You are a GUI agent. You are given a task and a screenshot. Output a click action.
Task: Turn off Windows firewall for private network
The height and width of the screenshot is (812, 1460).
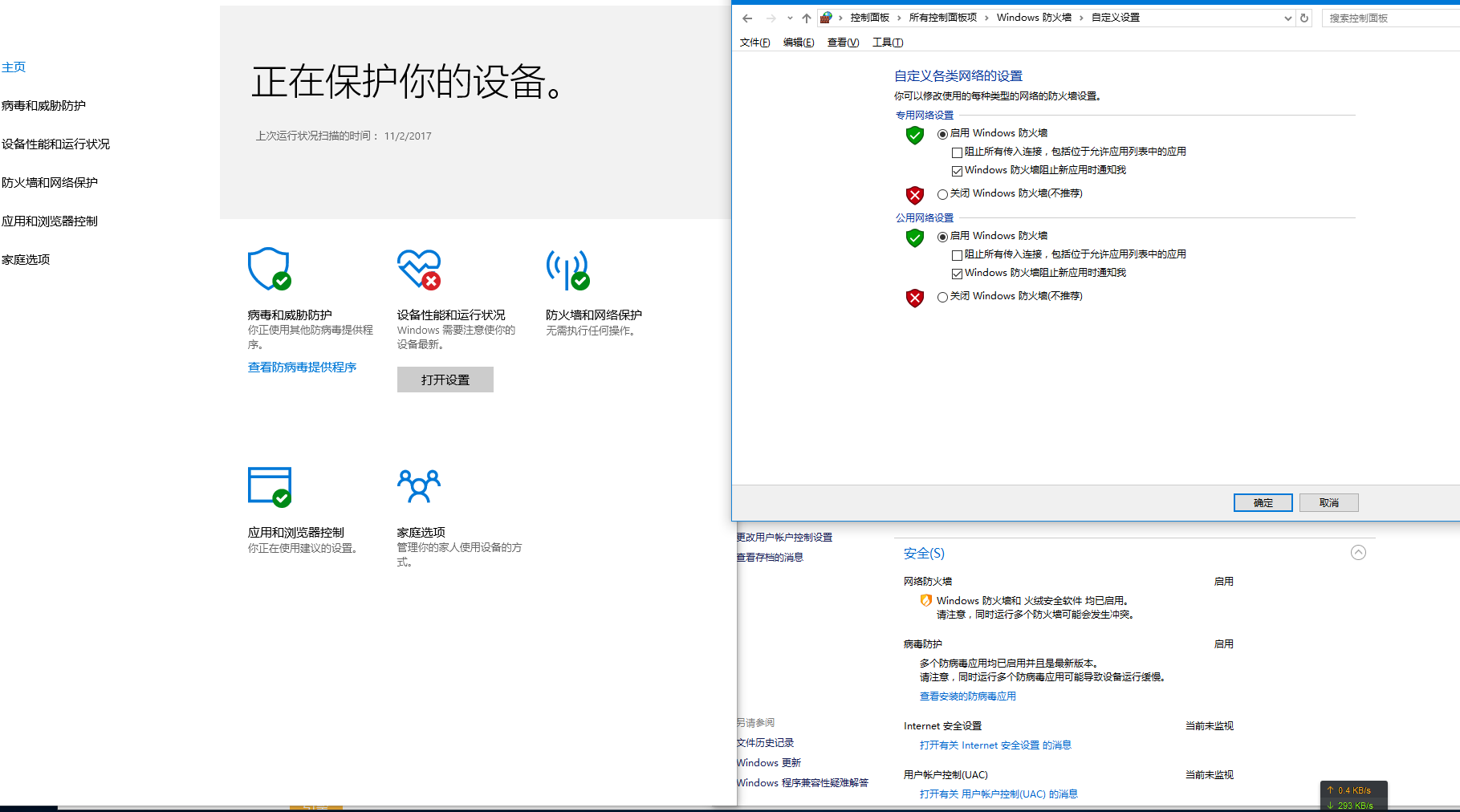pos(942,194)
